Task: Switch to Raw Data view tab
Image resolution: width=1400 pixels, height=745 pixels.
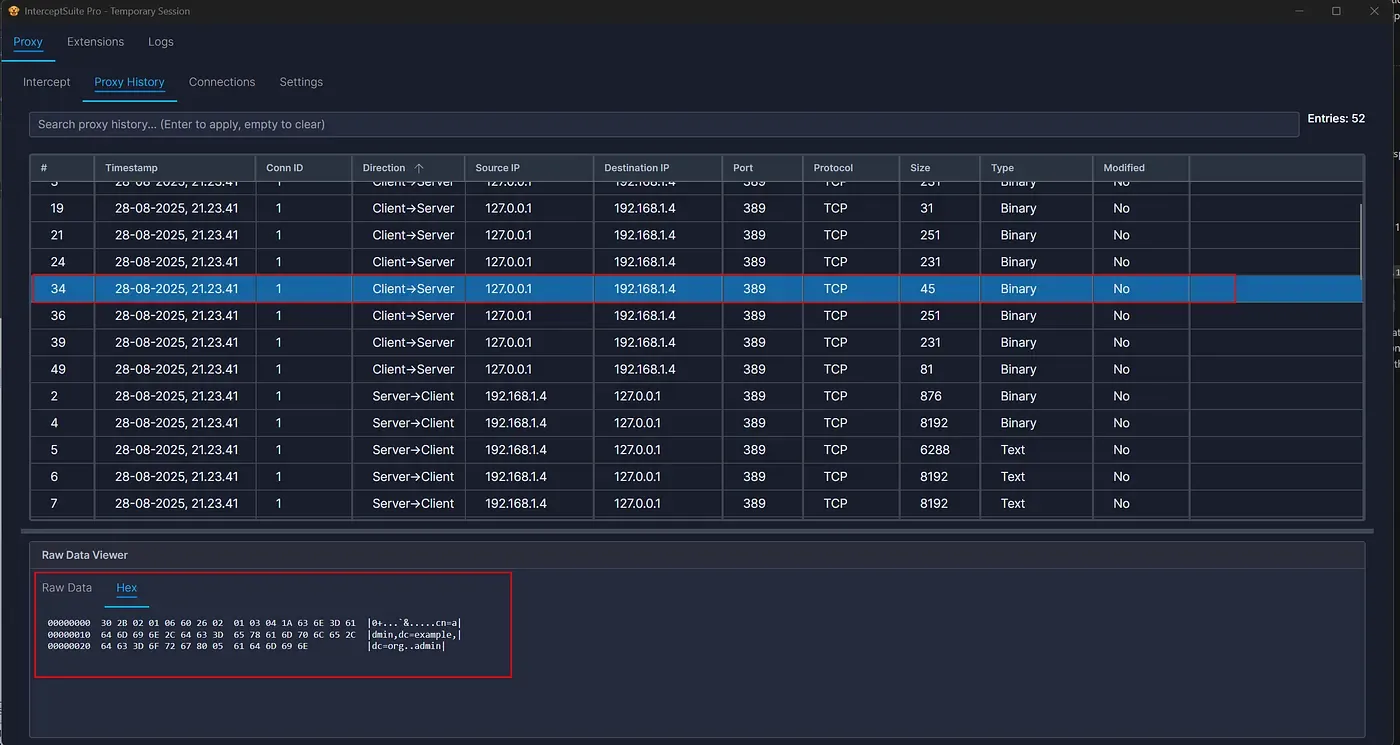Action: (67, 588)
